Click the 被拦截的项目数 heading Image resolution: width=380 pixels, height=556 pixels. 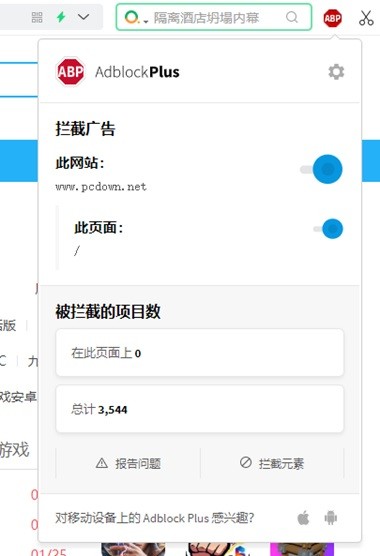[108, 312]
